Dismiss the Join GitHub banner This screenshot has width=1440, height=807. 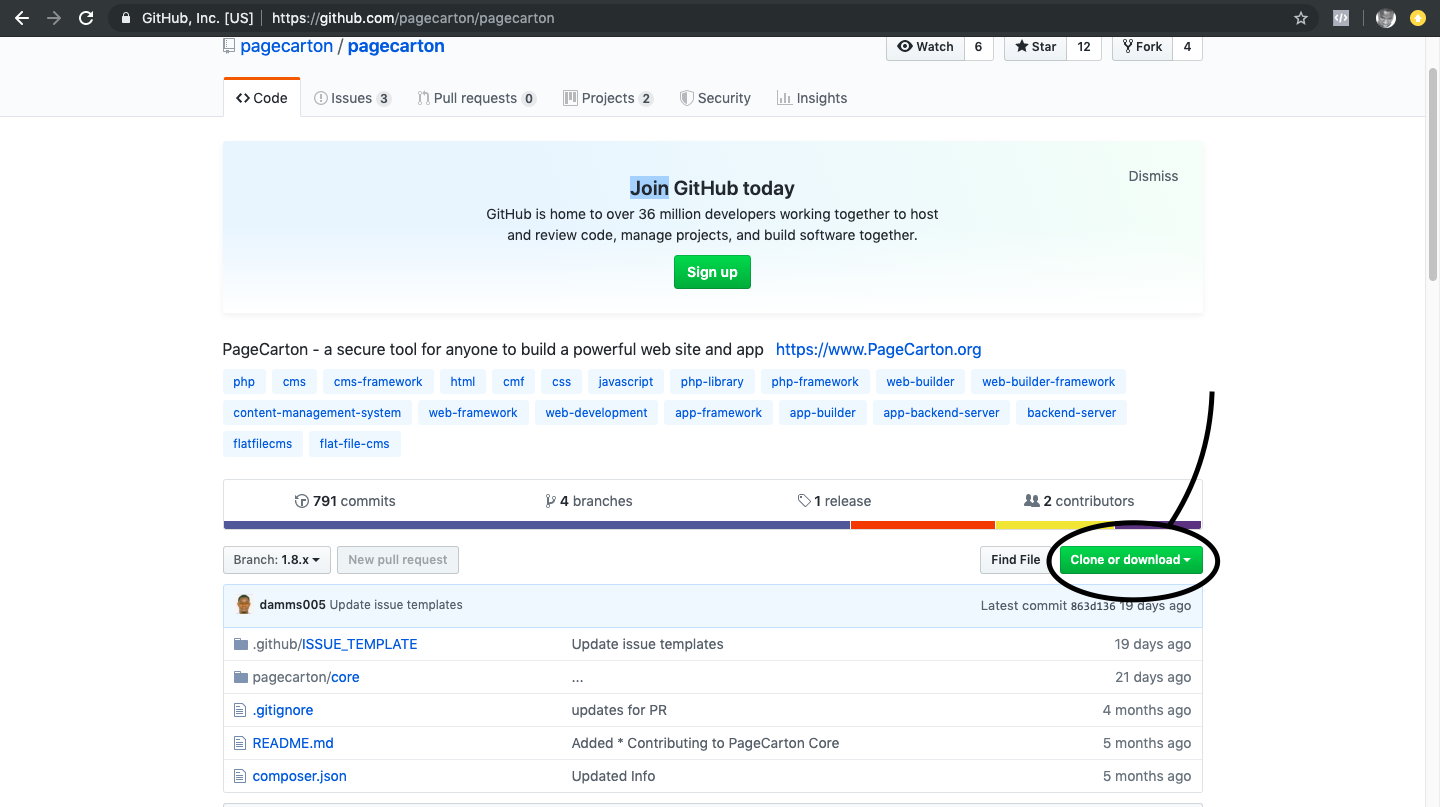point(1153,176)
